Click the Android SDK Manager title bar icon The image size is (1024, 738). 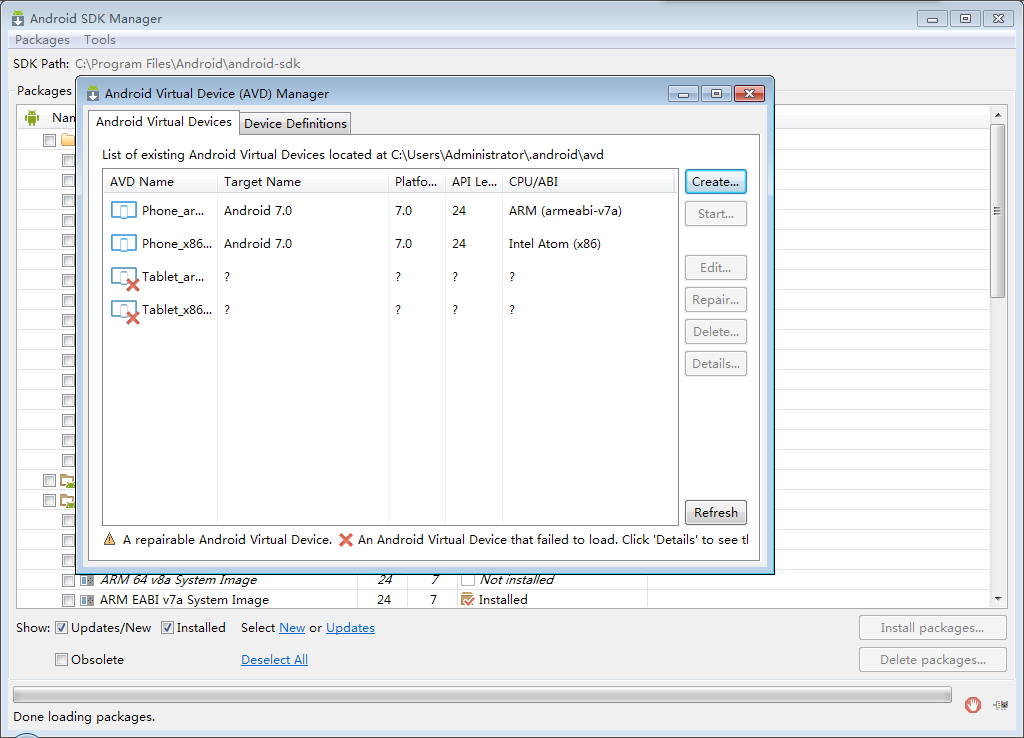point(18,18)
